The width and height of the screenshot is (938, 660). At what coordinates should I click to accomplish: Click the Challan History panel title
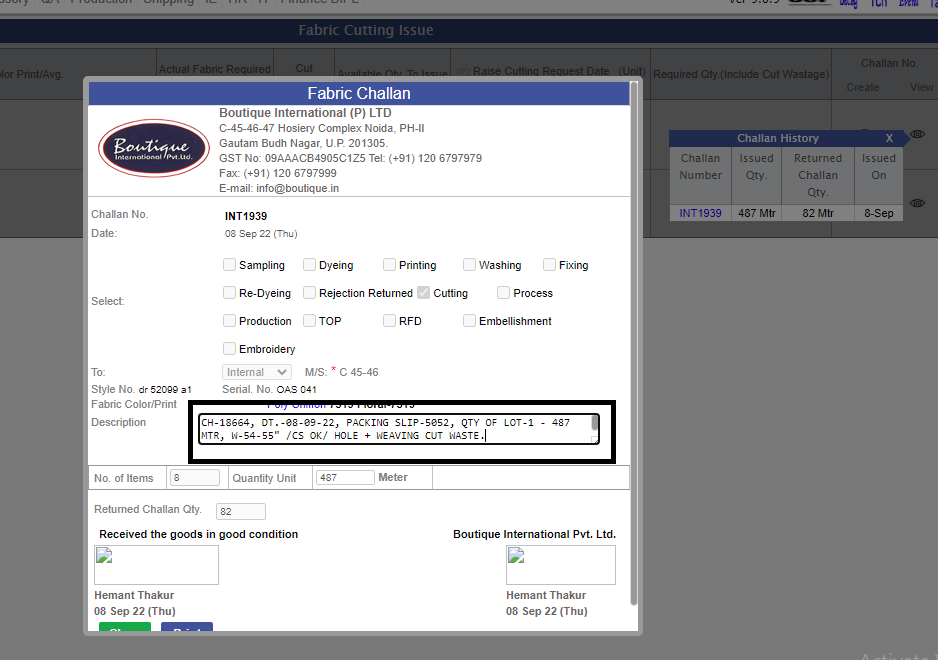tap(778, 138)
